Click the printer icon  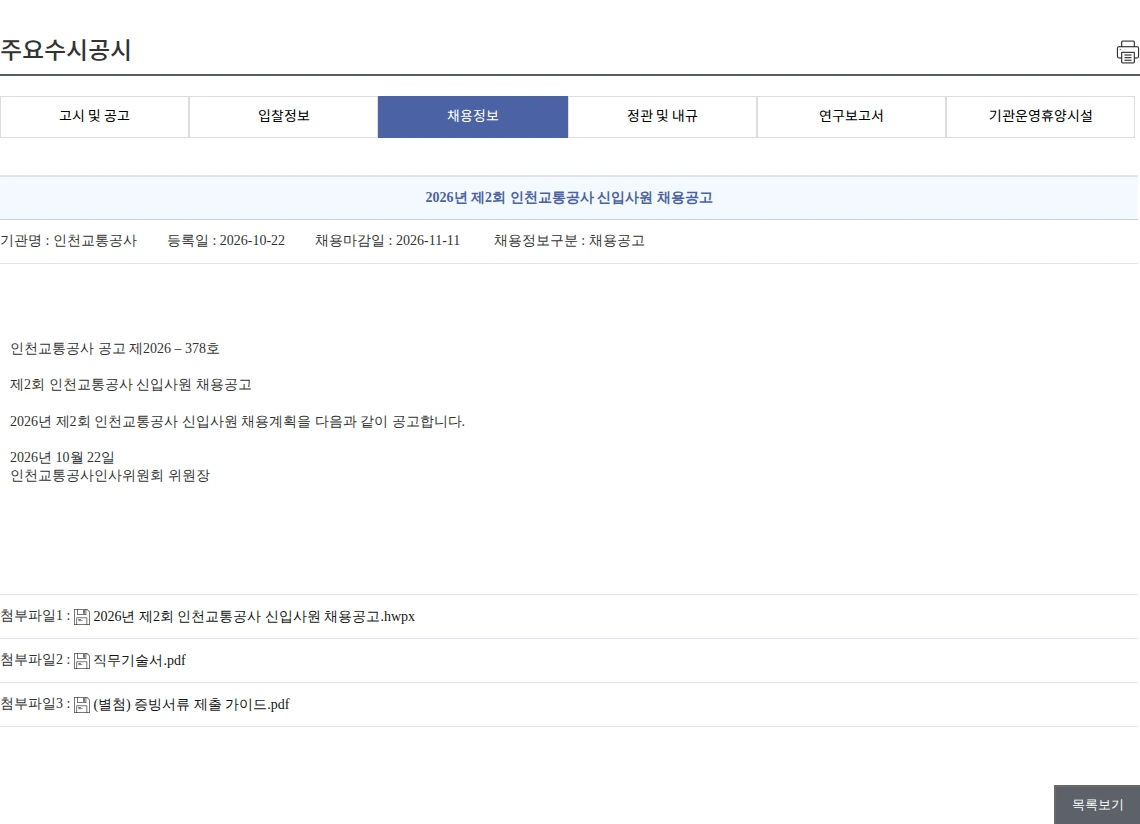pos(1128,52)
